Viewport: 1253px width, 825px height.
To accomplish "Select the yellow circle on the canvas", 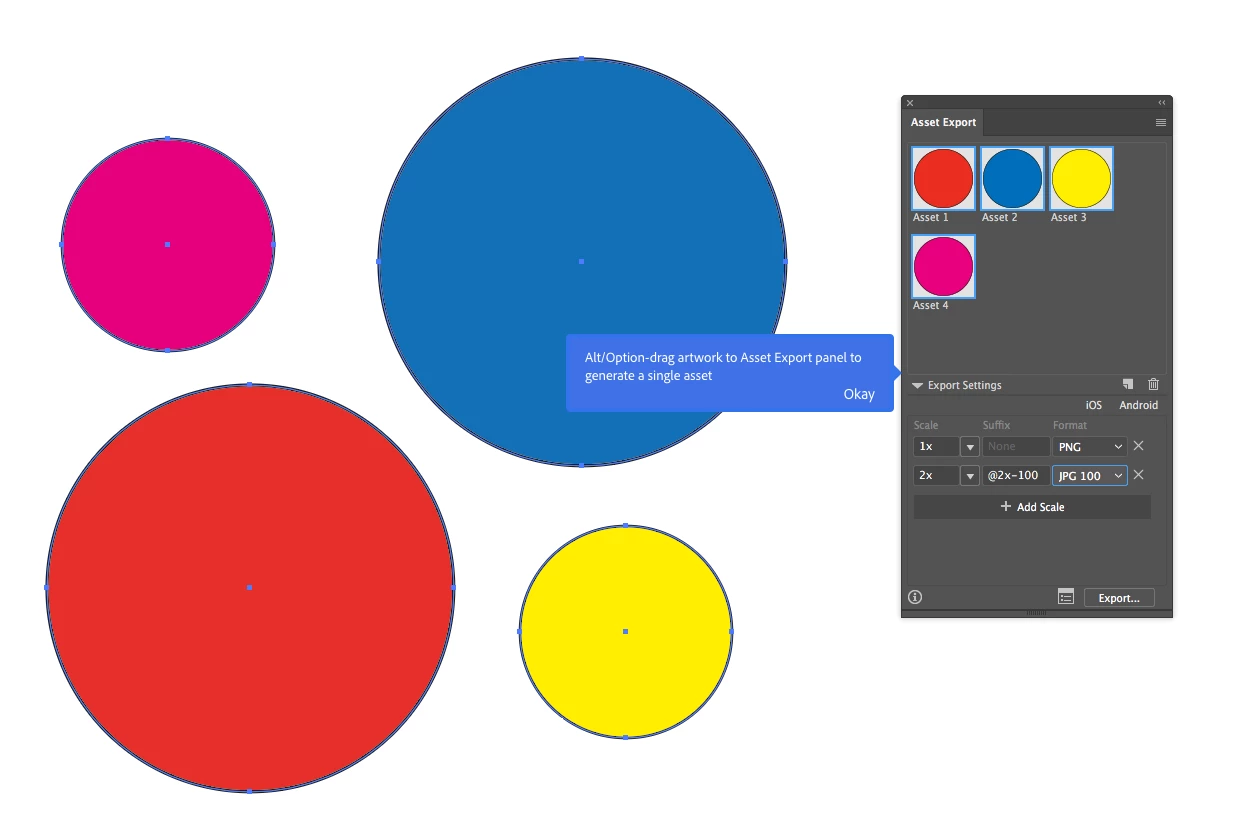I will point(625,631).
